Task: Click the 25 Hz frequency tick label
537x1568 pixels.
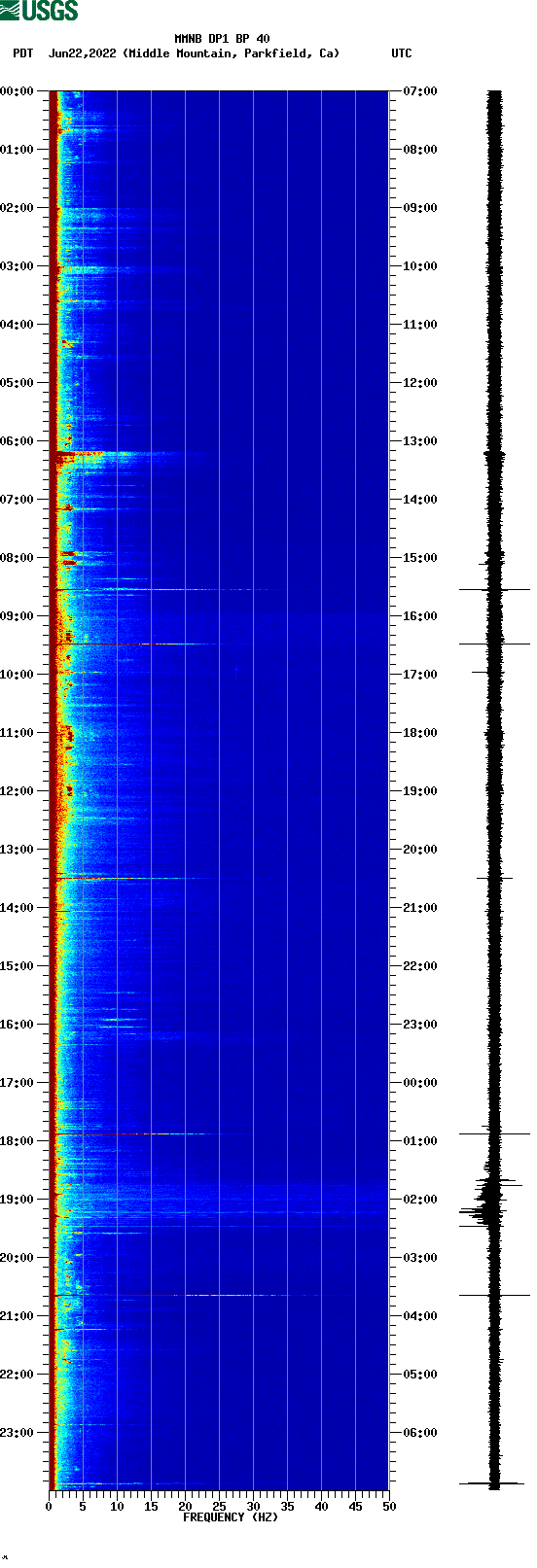Action: (x=219, y=1507)
